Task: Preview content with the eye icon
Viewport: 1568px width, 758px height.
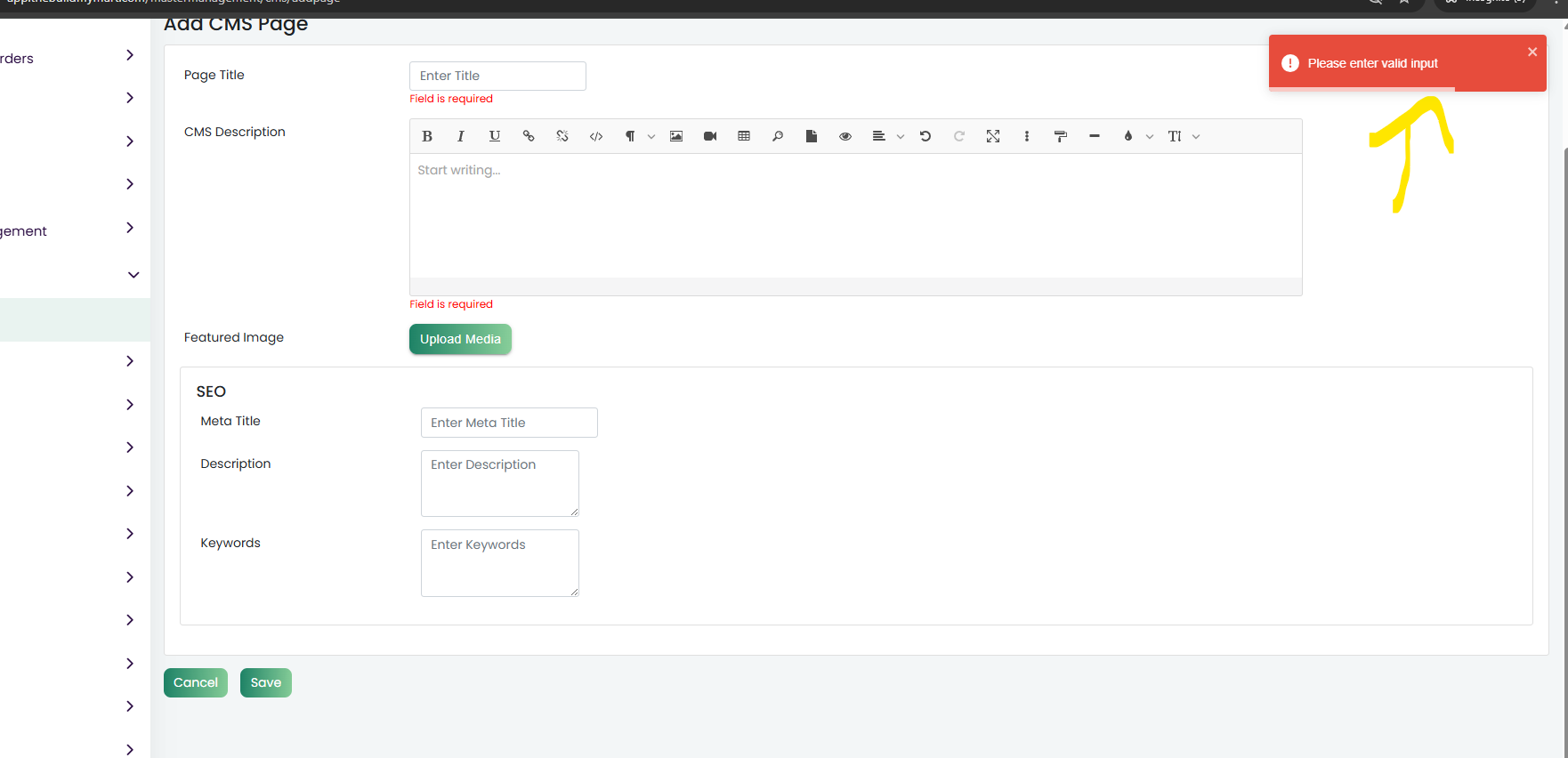Action: (x=845, y=136)
